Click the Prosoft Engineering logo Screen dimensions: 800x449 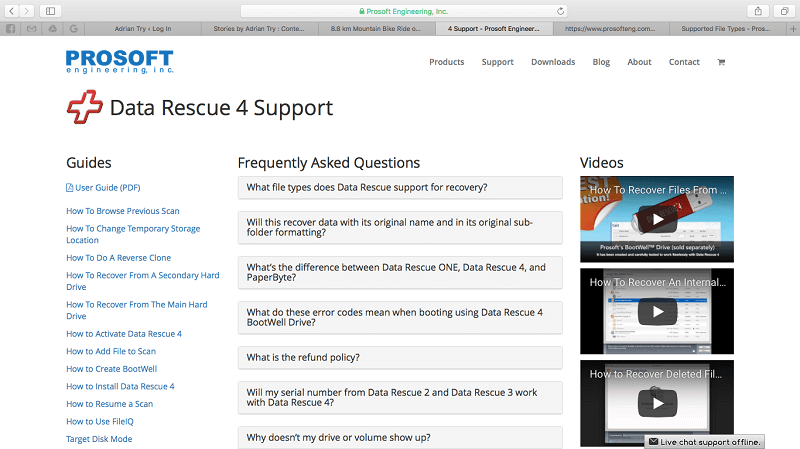point(119,62)
